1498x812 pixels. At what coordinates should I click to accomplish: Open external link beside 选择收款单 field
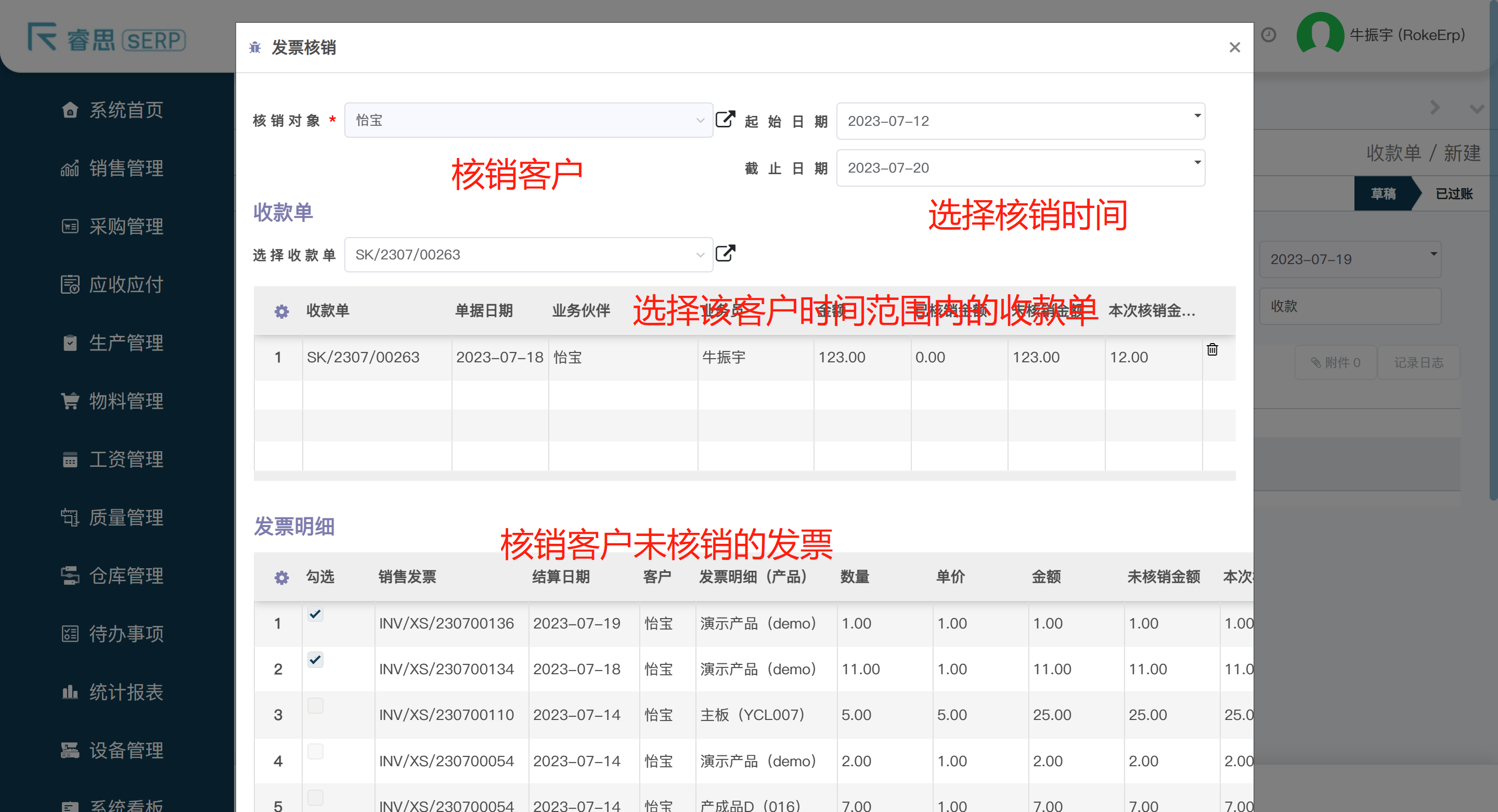pyautogui.click(x=725, y=253)
